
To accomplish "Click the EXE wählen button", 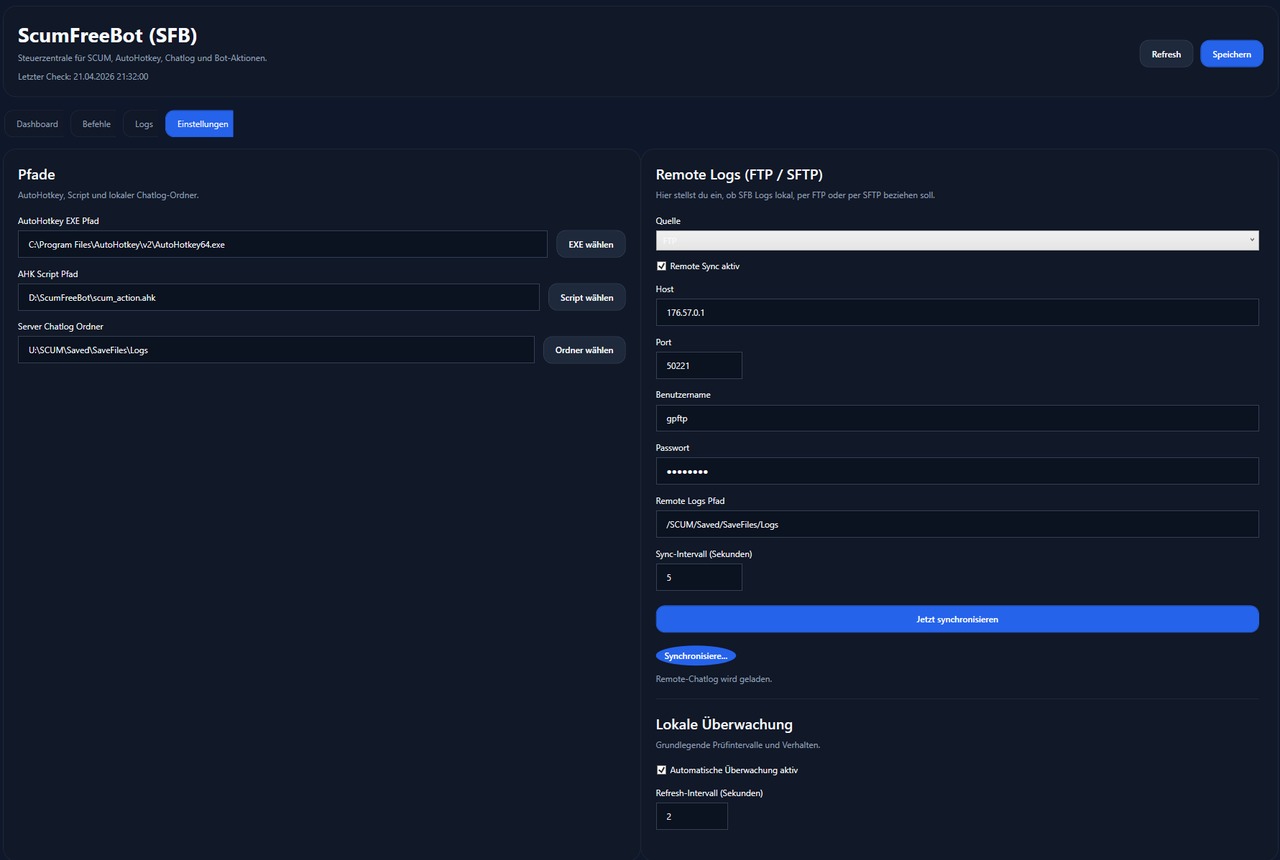I will (x=590, y=244).
